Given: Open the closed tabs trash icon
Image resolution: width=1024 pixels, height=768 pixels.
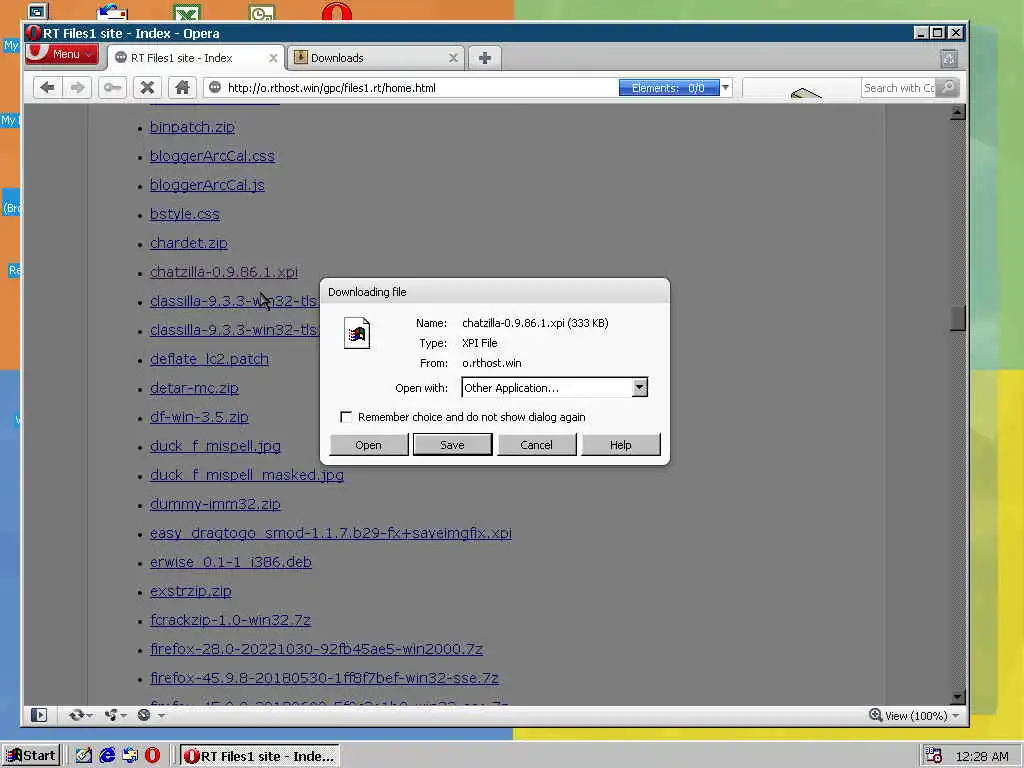Looking at the screenshot, I should click(949, 59).
